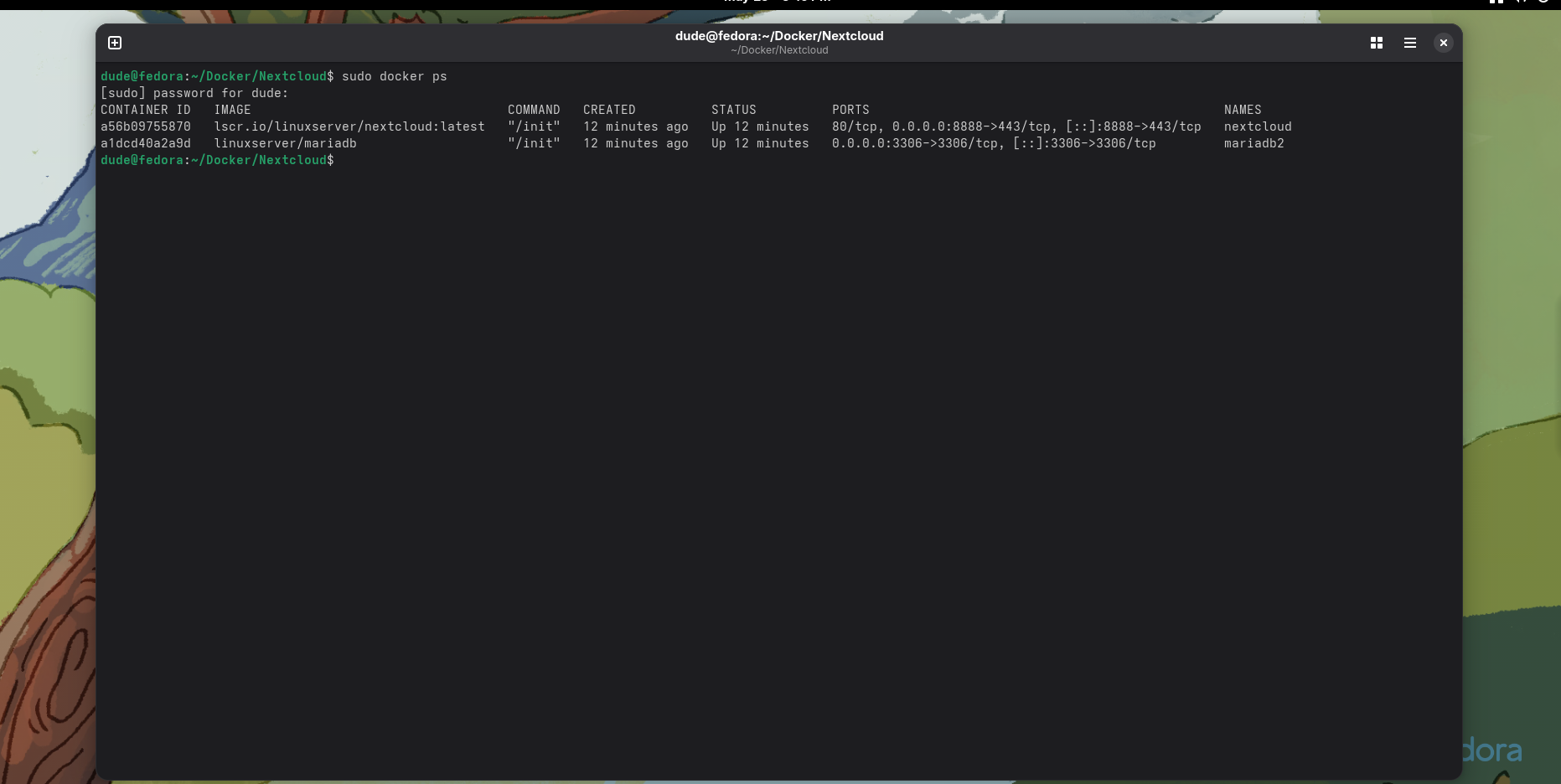Click the typed command 'sudo docker ps'
Image resolution: width=1561 pixels, height=784 pixels.
(395, 76)
